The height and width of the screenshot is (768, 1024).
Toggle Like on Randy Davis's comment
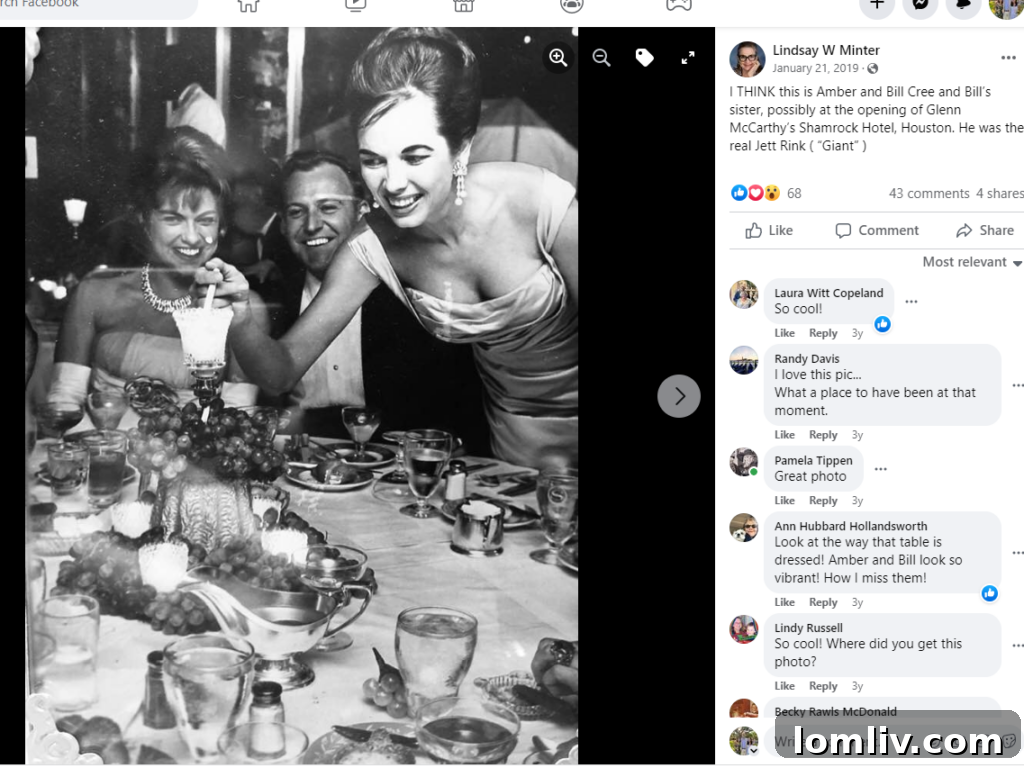point(785,435)
